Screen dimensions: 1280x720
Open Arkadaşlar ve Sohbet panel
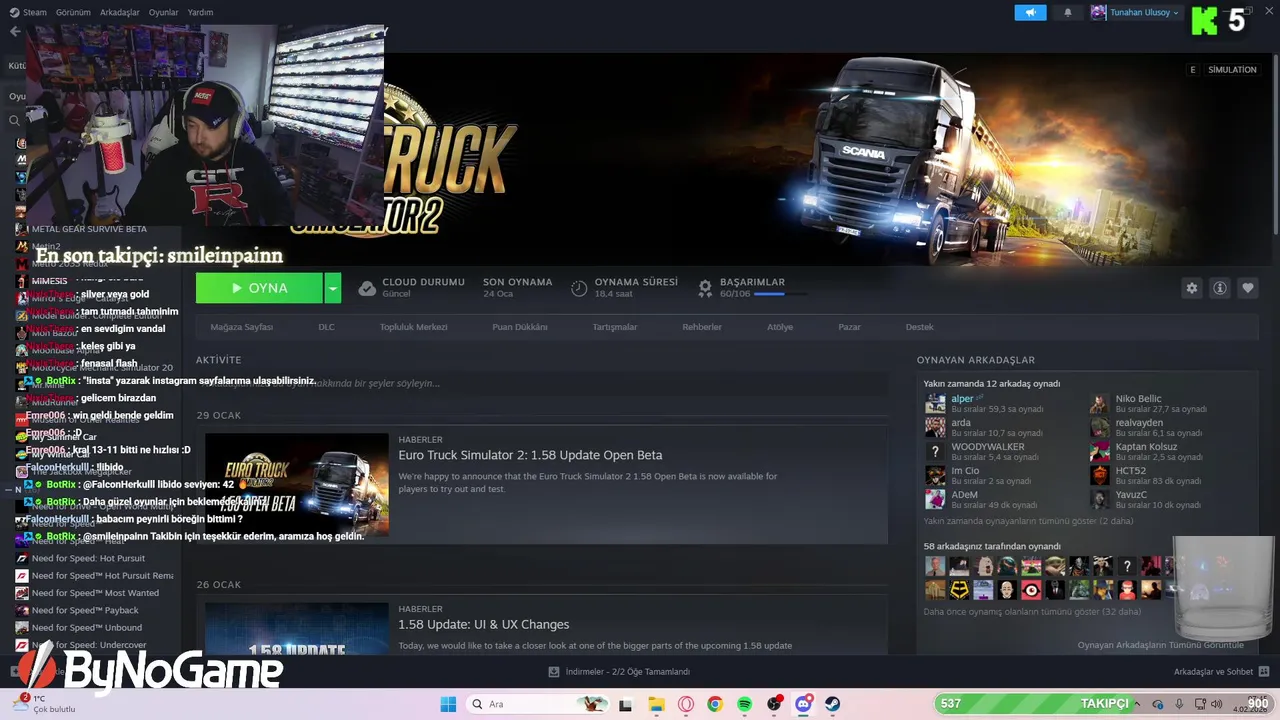coord(1221,672)
